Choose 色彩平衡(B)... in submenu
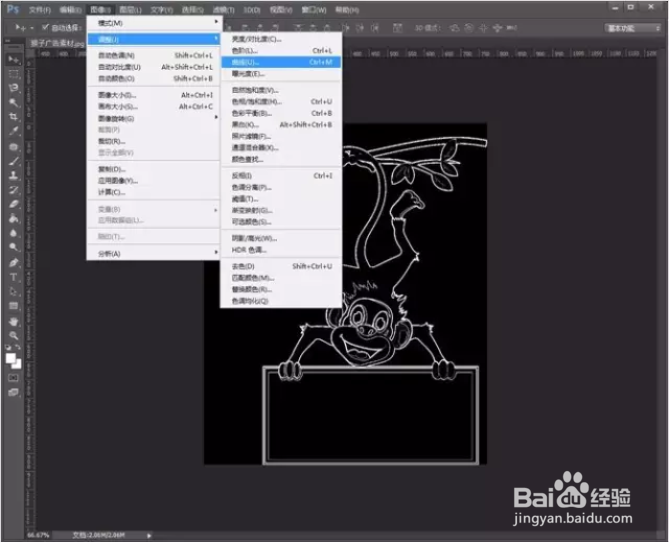The width and height of the screenshot is (669, 542). click(x=281, y=113)
